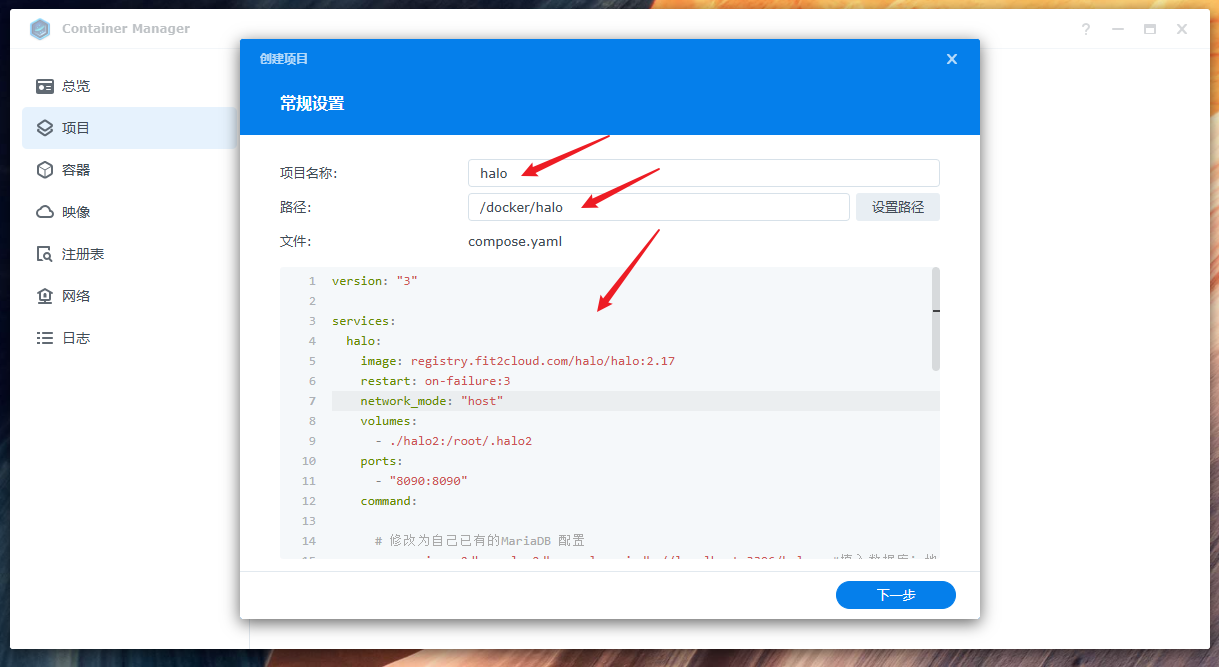Maximize the Container Manager window

1150,29
